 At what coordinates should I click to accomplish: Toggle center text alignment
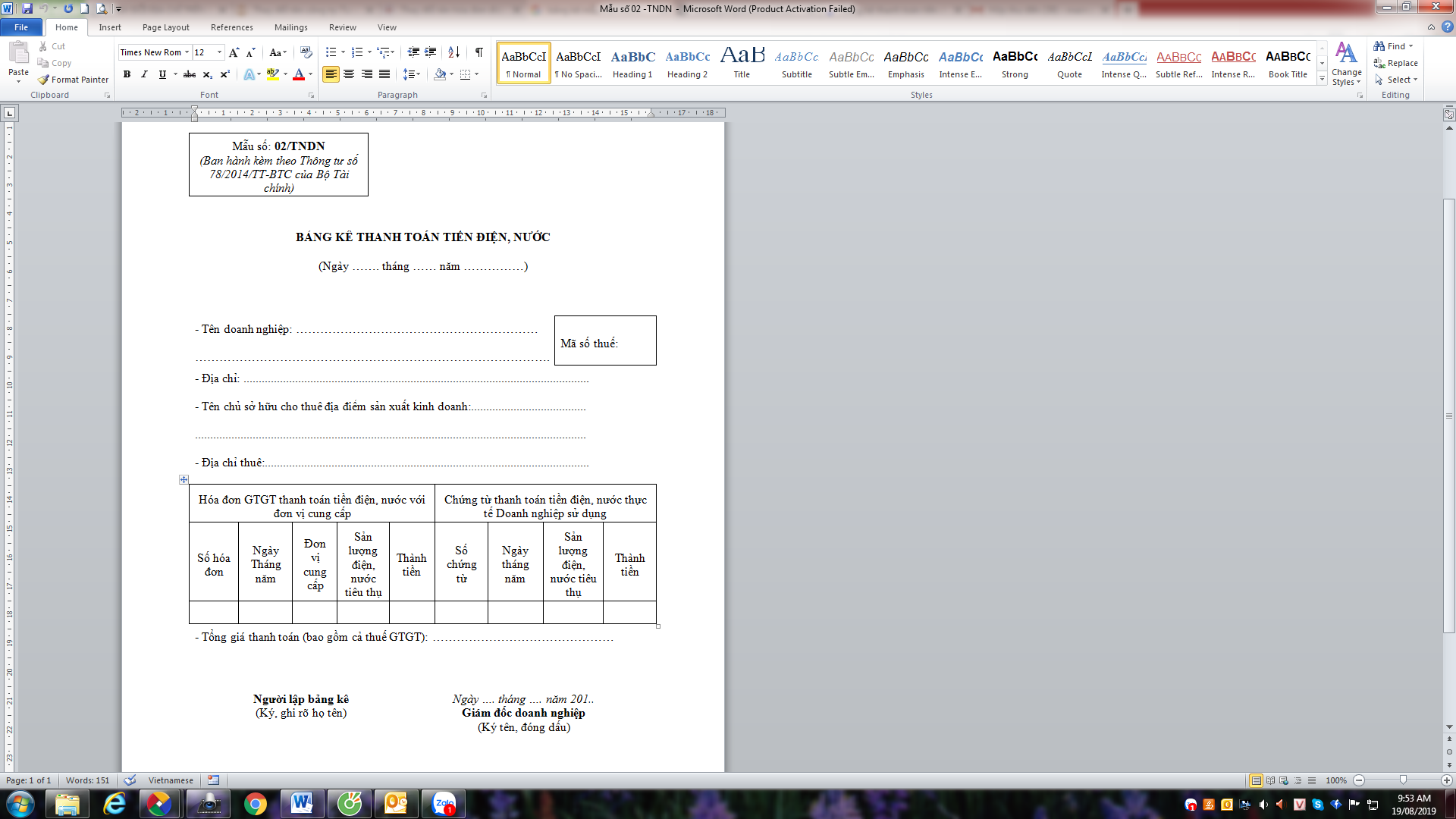coord(349,74)
